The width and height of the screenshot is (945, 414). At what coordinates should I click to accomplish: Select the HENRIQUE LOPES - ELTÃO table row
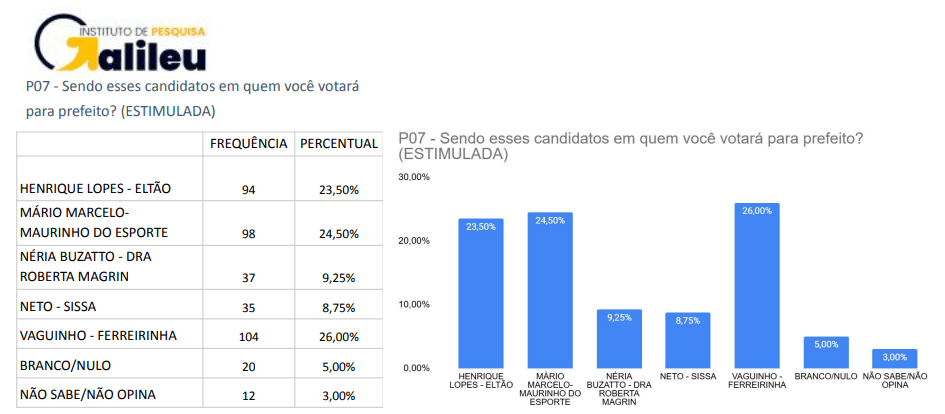click(199, 179)
